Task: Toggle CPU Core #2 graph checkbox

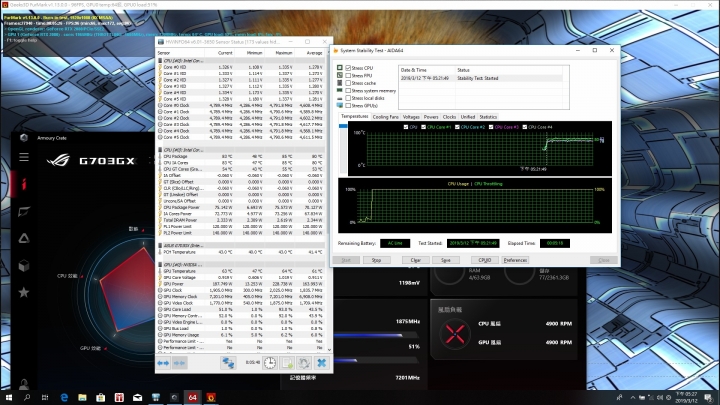Action: pos(457,127)
